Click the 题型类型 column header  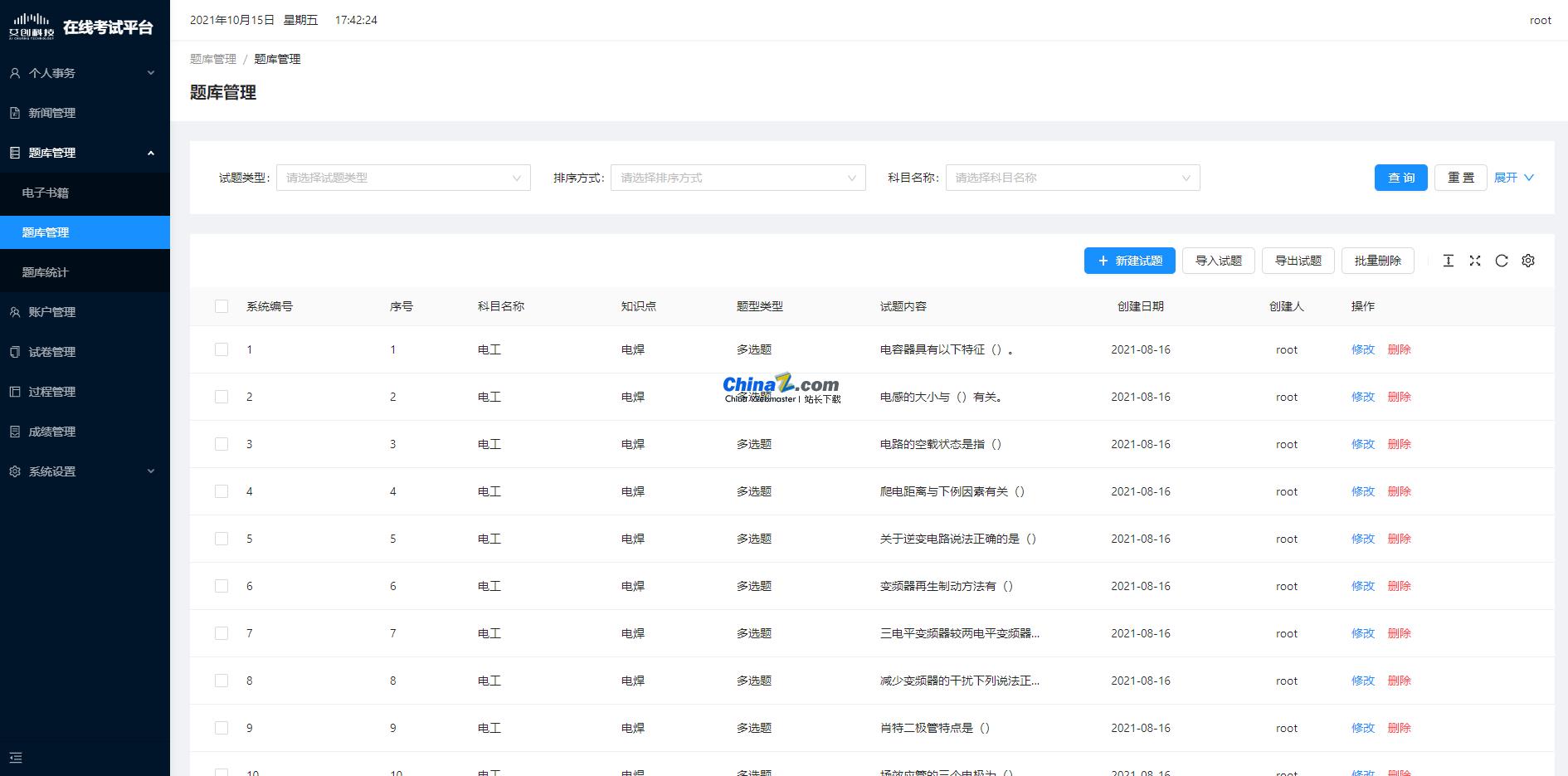[759, 306]
